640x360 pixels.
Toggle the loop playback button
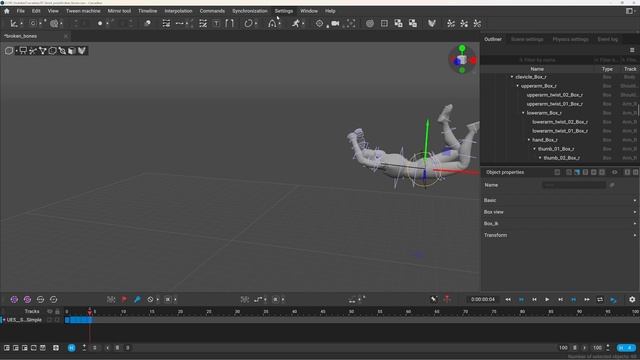click(x=600, y=300)
